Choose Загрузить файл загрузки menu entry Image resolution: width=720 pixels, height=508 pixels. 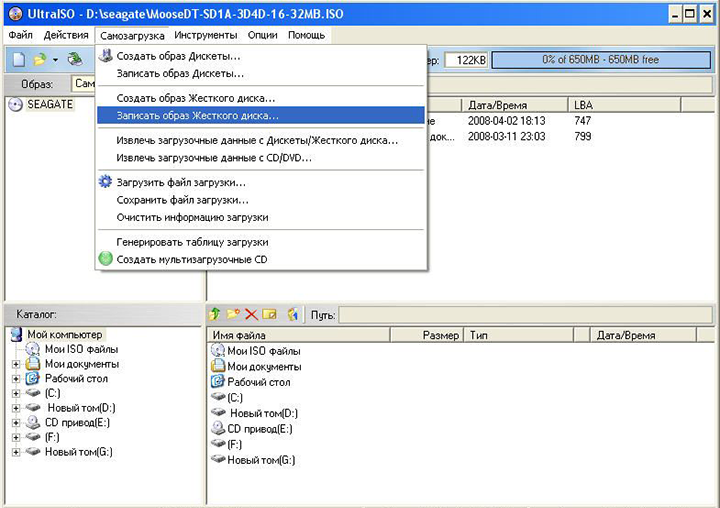[x=261, y=182]
